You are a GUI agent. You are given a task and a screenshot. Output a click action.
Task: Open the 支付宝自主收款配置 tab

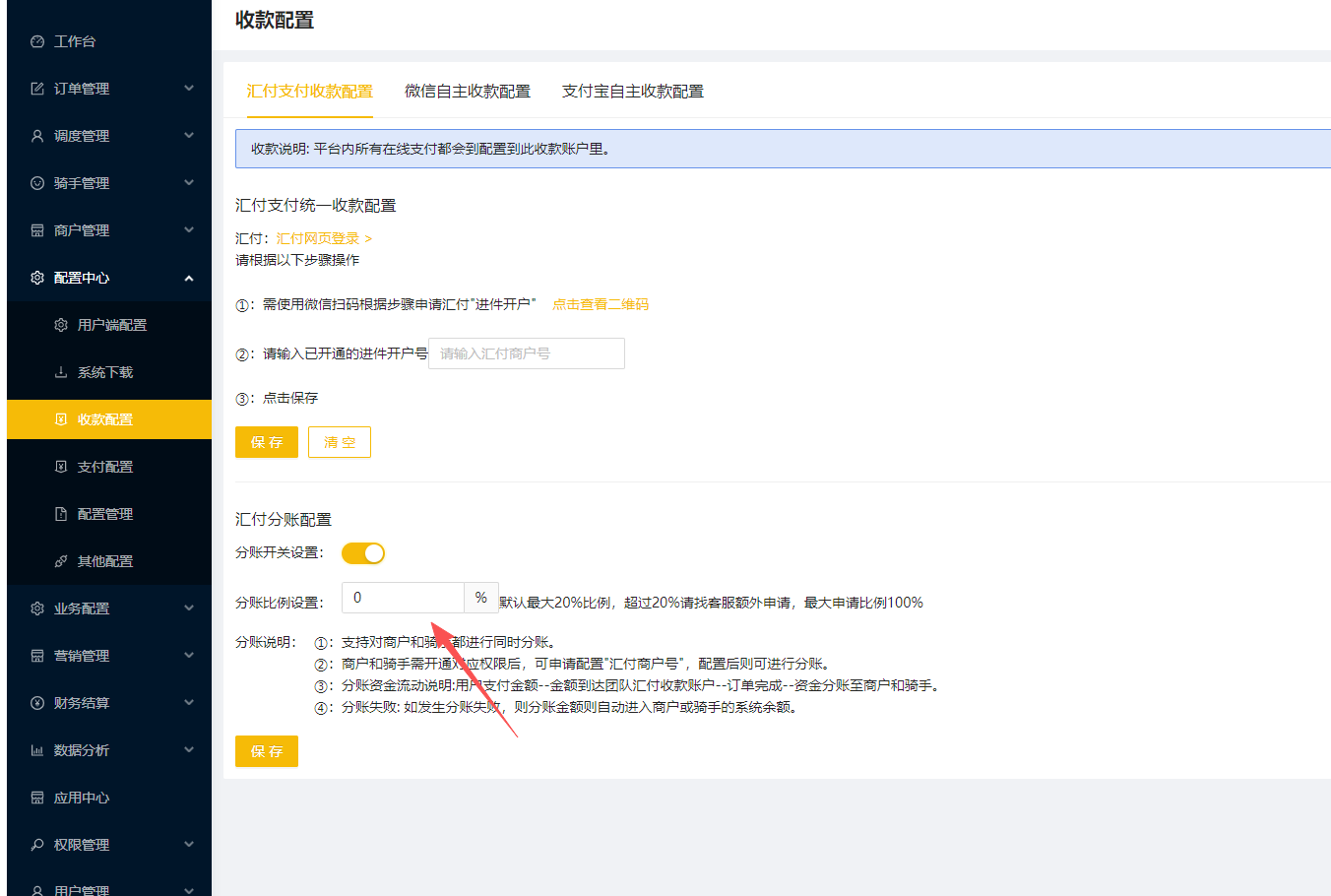[631, 91]
